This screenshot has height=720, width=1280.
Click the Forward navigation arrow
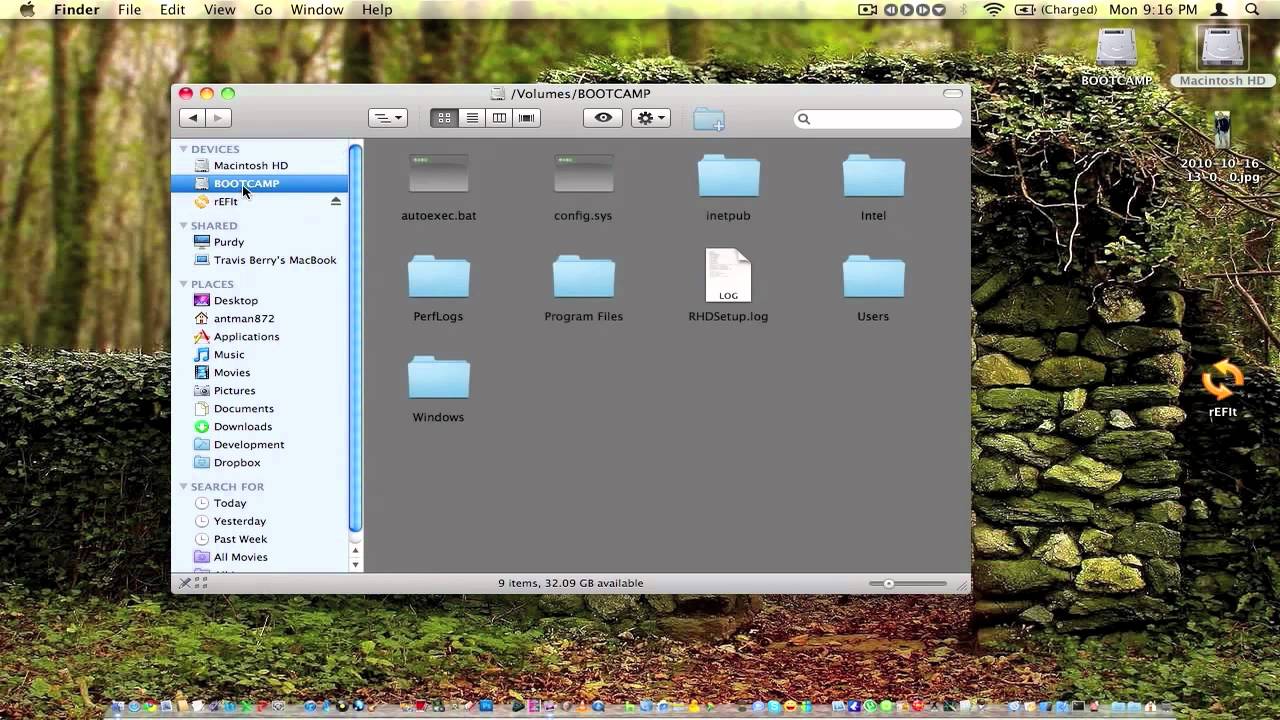point(219,118)
